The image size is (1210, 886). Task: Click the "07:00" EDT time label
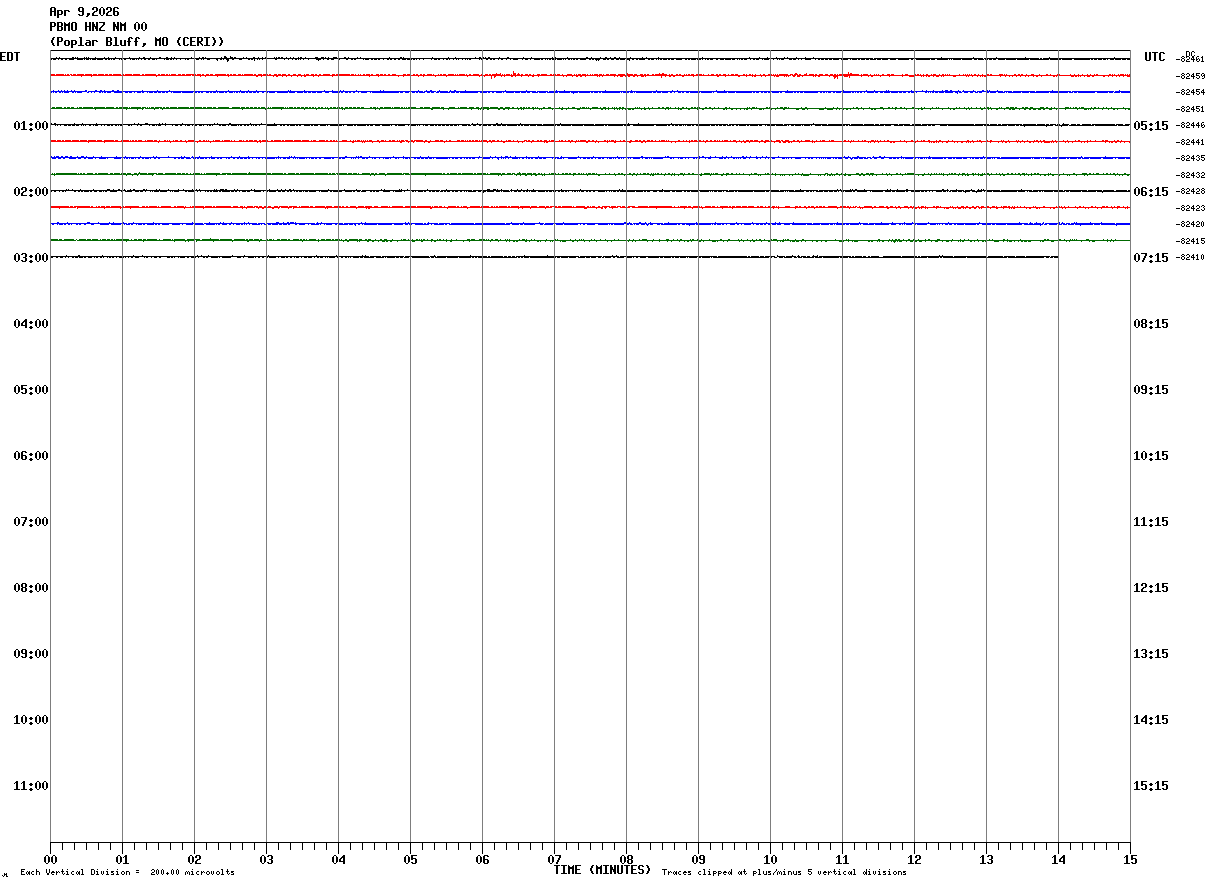(31, 522)
